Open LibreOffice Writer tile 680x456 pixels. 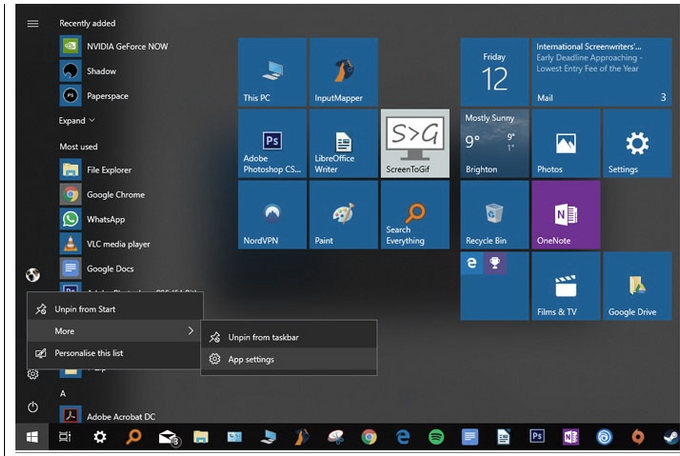[343, 144]
